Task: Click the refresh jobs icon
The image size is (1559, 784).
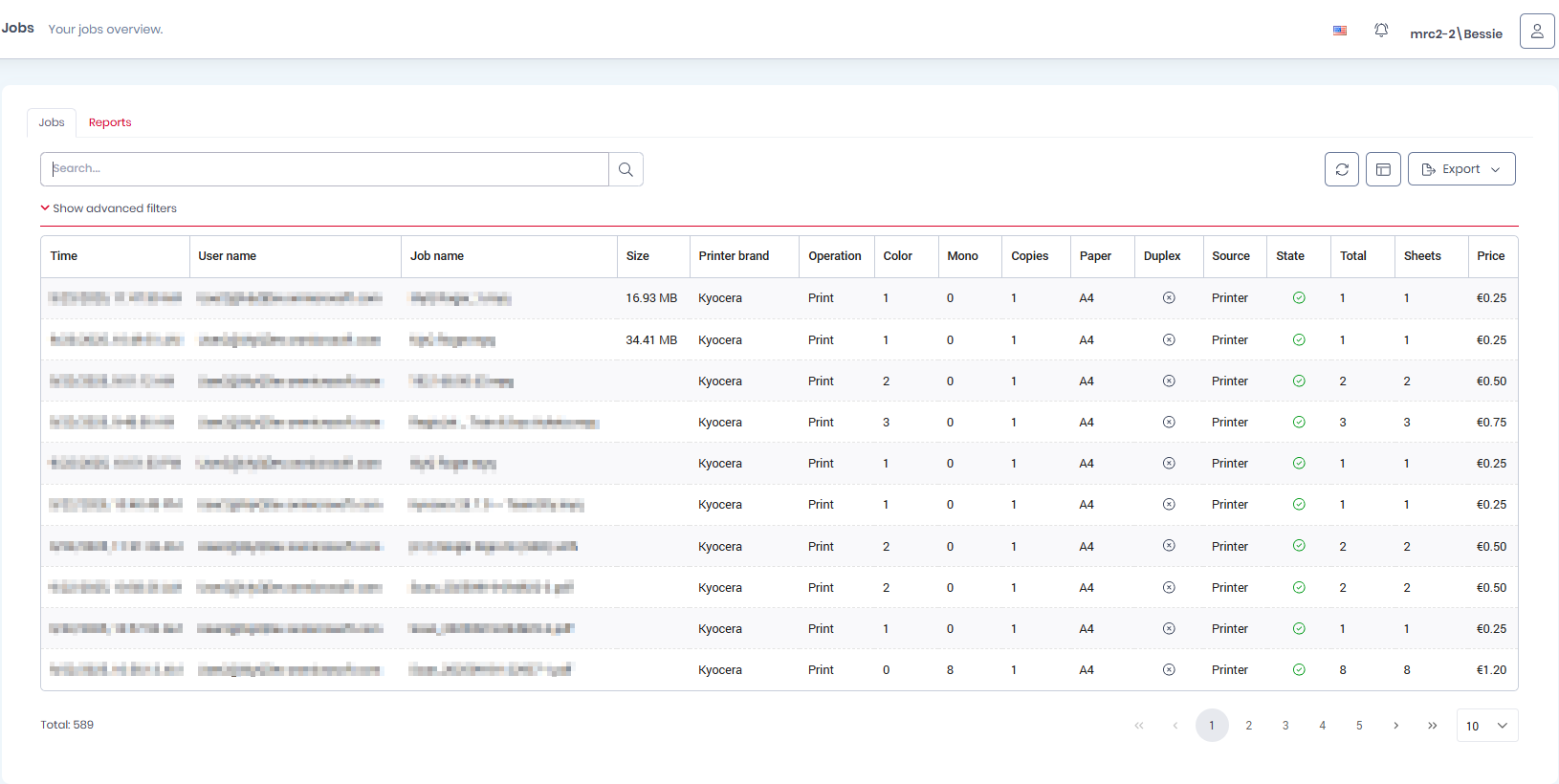Action: click(x=1341, y=169)
